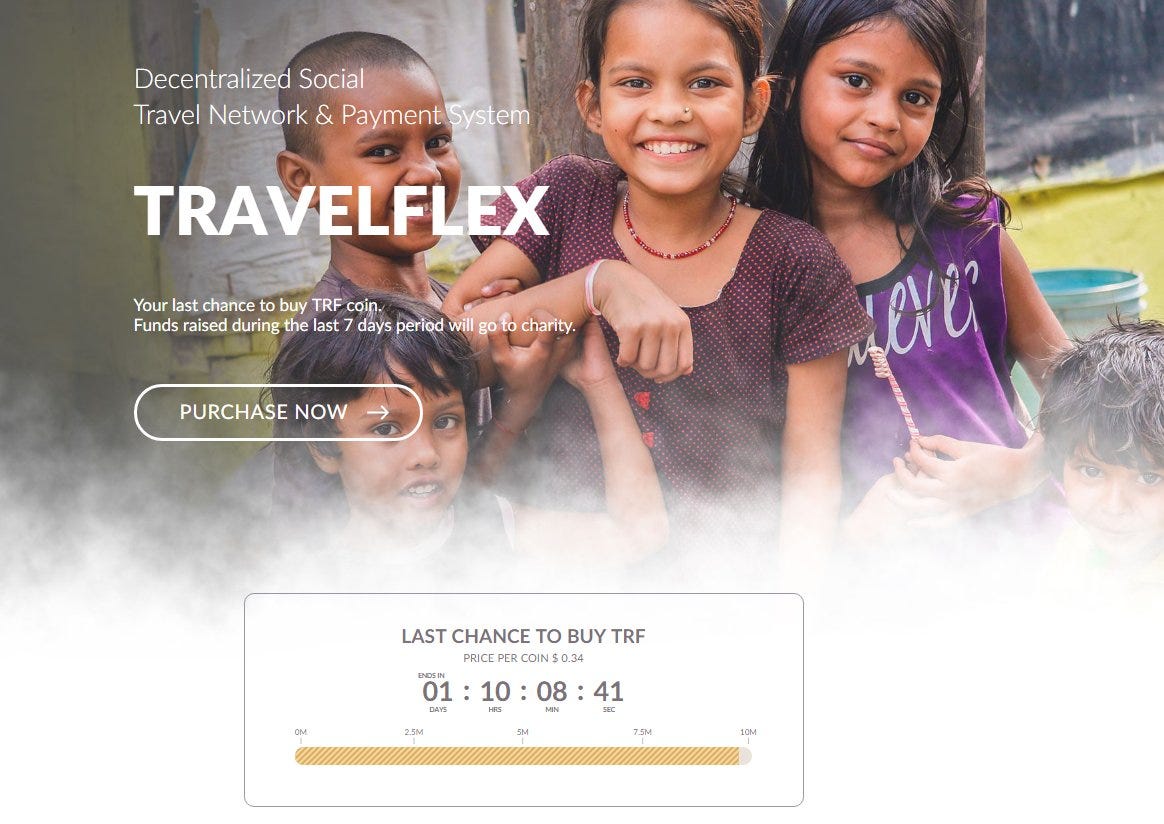Click the unfilled end of progress bar

coord(745,756)
